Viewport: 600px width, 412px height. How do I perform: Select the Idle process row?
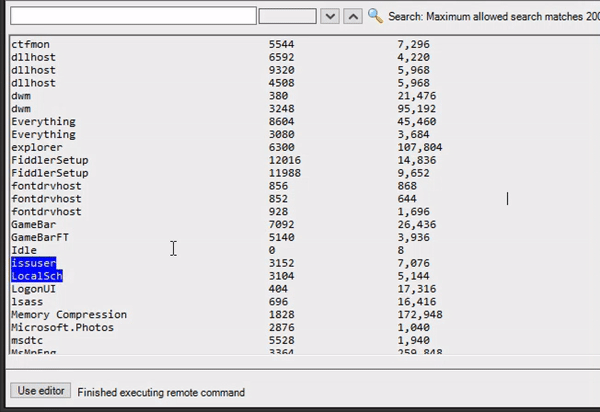pos(23,251)
